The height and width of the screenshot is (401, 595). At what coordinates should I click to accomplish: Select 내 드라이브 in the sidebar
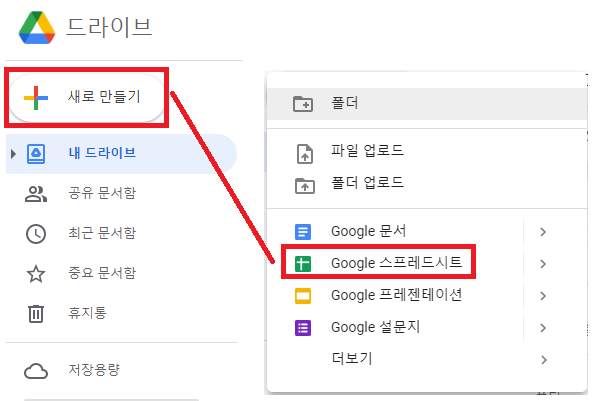click(121, 154)
